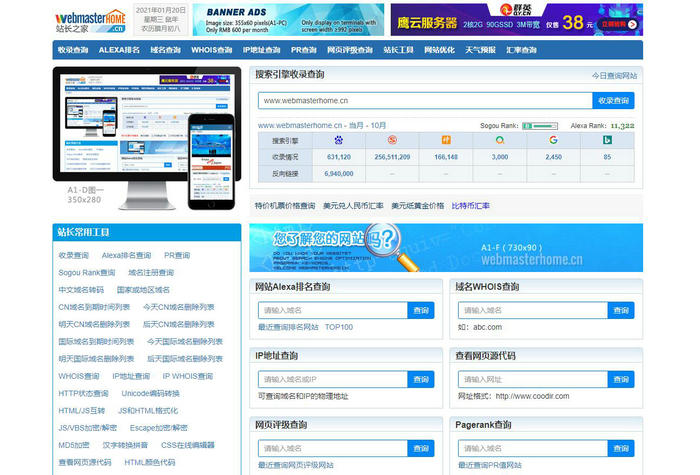Open the 收录查询 nav menu item
This screenshot has width=700, height=475.
click(73, 50)
